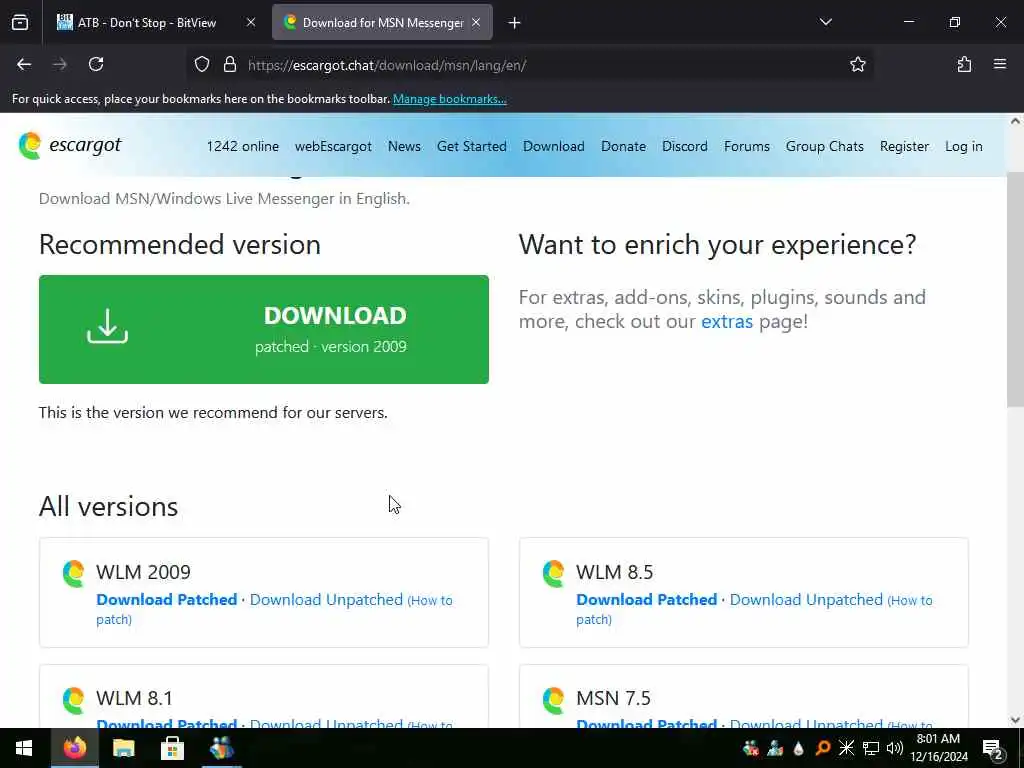Viewport: 1024px width, 768px height.
Task: Click the WLM 2009 escargot icon
Action: pos(74,573)
